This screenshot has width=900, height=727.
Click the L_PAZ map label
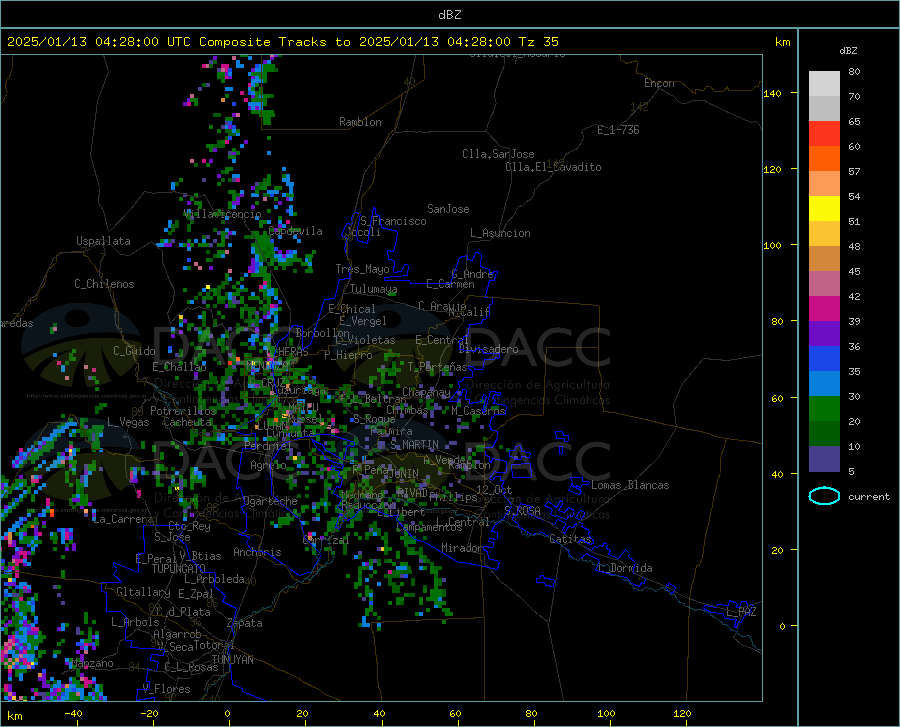coord(741,612)
